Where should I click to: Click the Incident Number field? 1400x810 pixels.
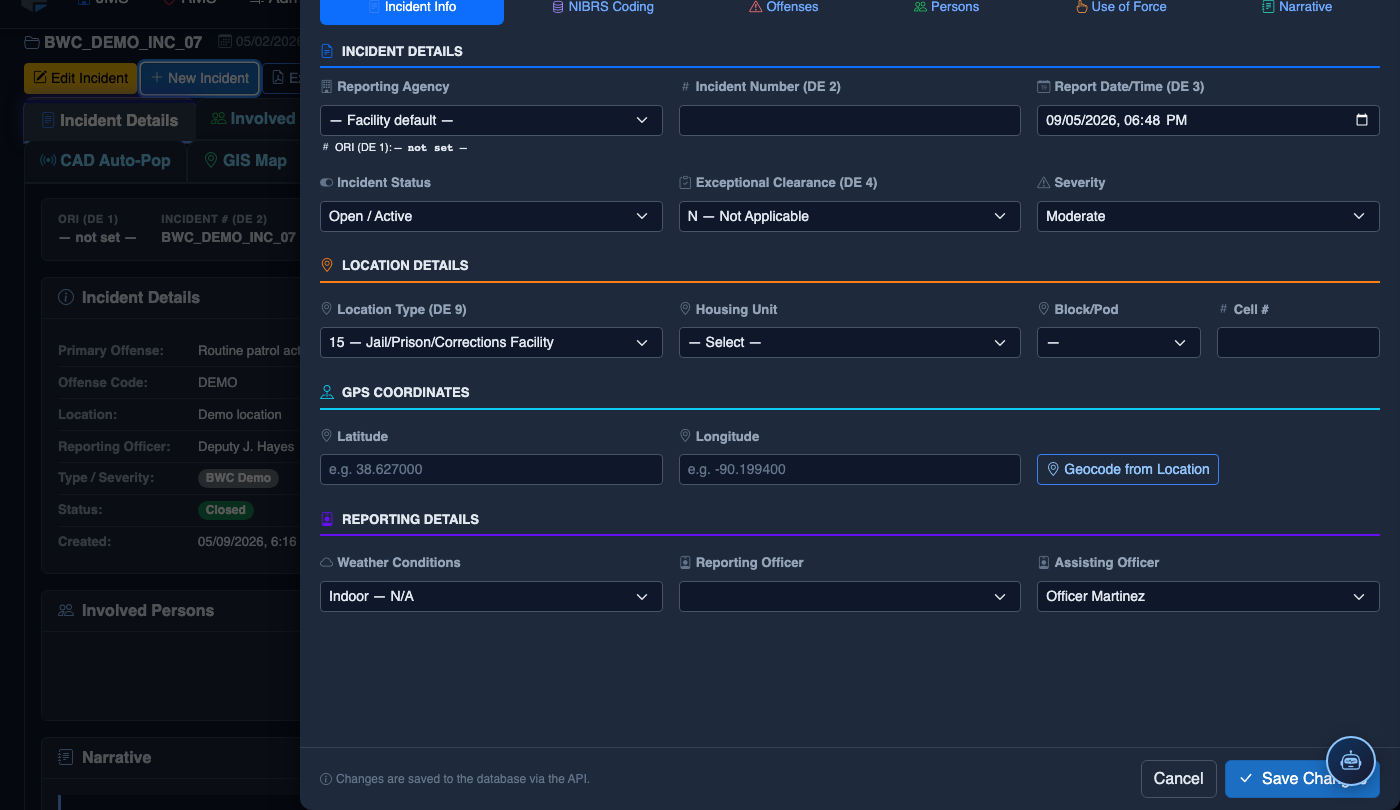(x=849, y=121)
